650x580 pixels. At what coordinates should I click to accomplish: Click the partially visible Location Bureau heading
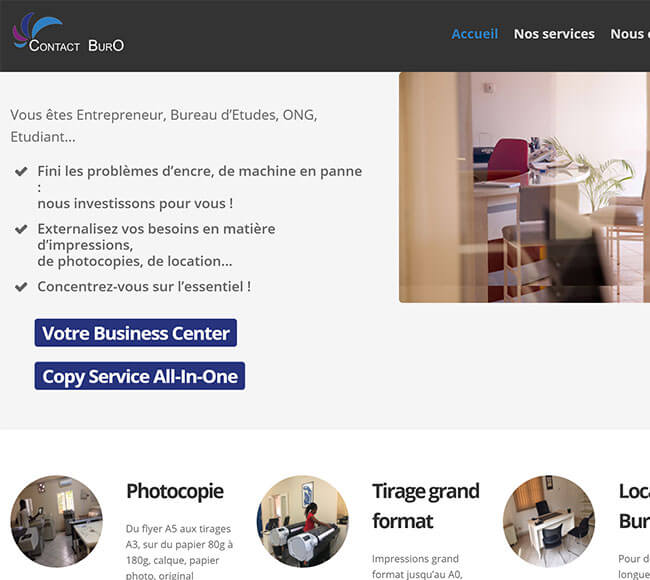pyautogui.click(x=634, y=506)
